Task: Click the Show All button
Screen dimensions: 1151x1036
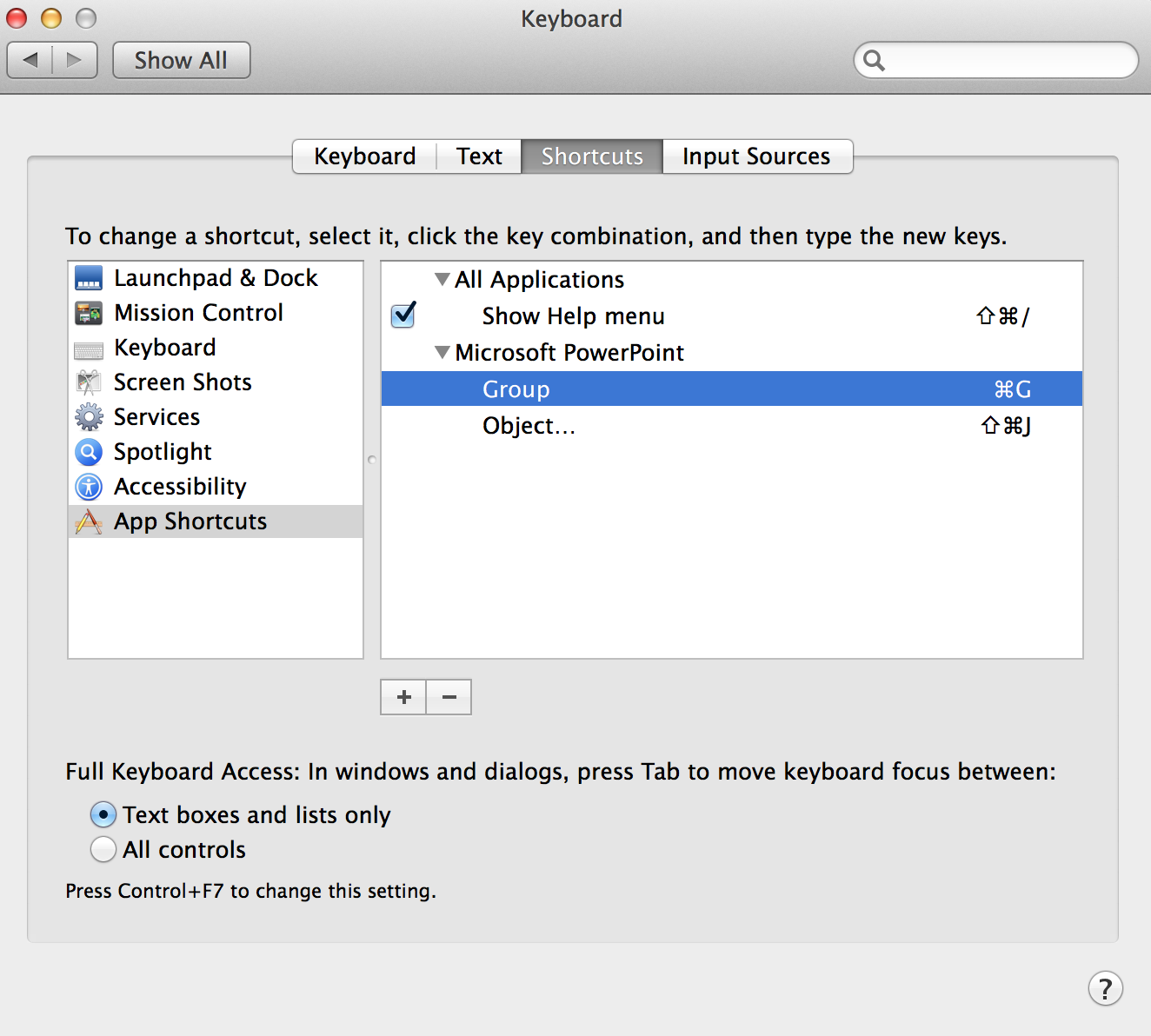Action: pos(181,59)
